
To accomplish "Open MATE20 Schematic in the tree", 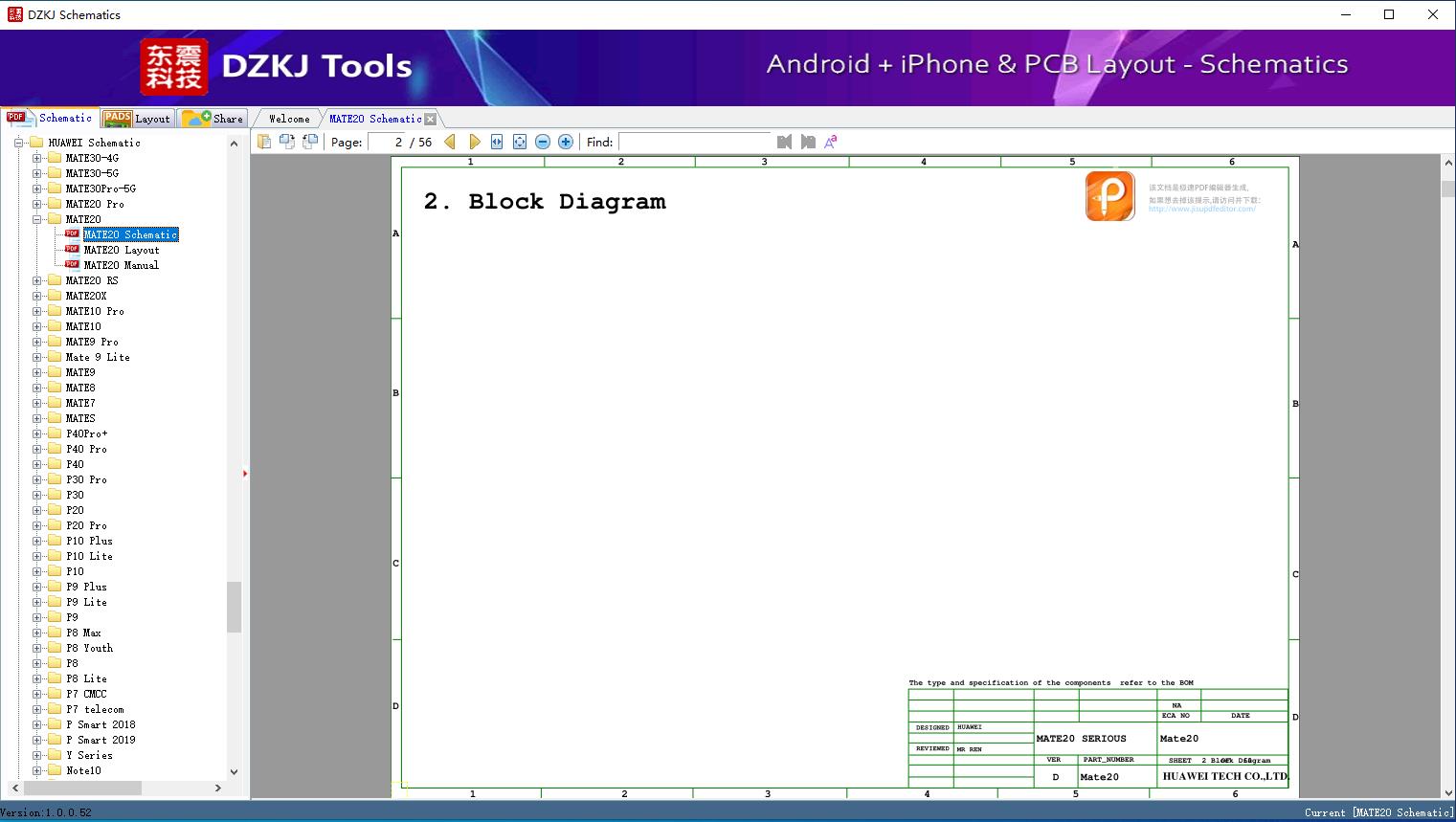I will pos(130,234).
